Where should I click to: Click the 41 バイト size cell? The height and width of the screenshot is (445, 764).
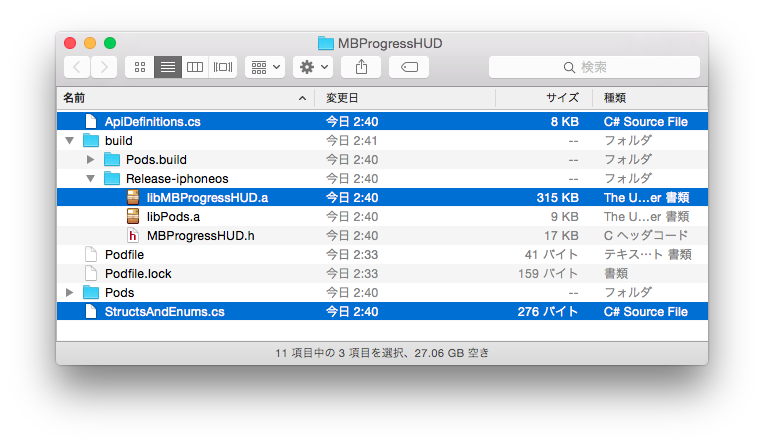point(552,255)
